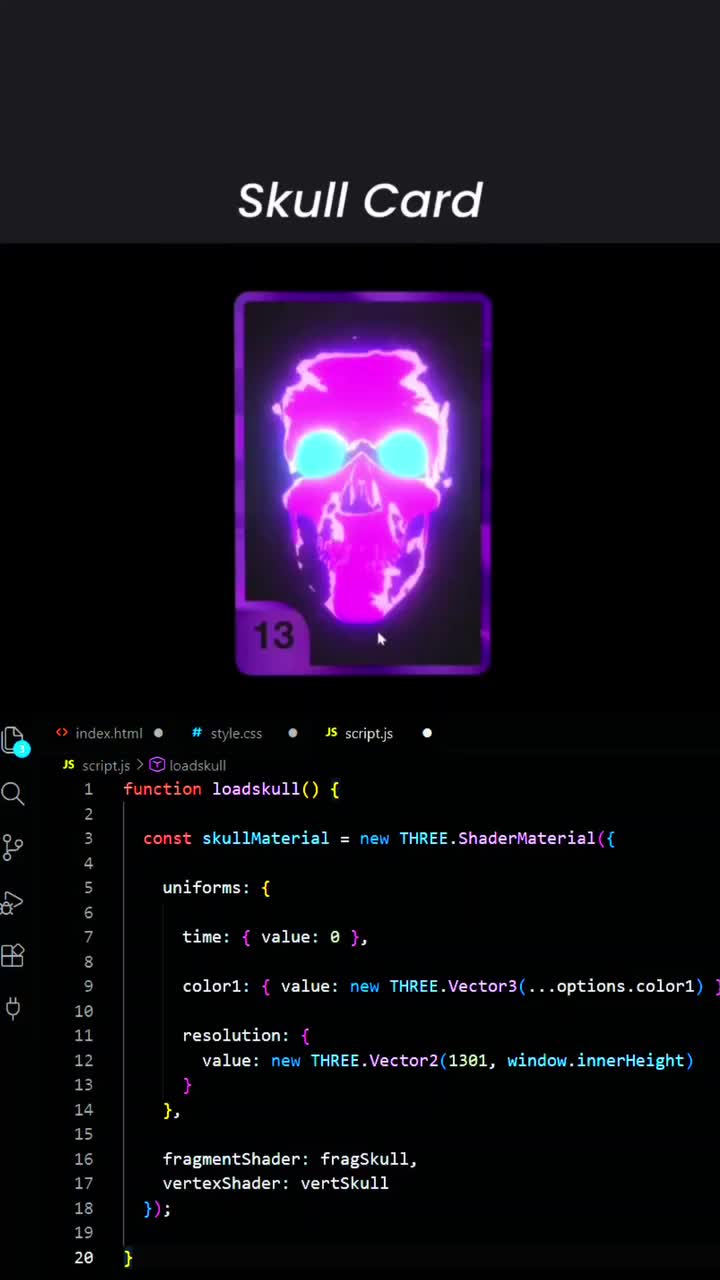Click 'fragmentShader:' key in line 16
The height and width of the screenshot is (1280, 720).
(x=236, y=1159)
